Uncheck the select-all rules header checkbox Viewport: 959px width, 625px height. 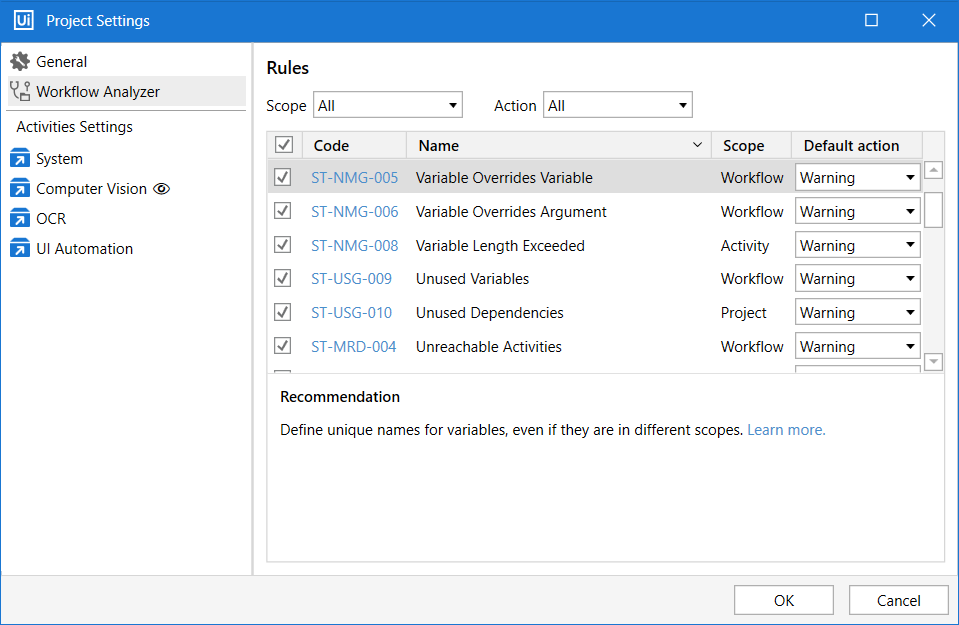pyautogui.click(x=284, y=146)
